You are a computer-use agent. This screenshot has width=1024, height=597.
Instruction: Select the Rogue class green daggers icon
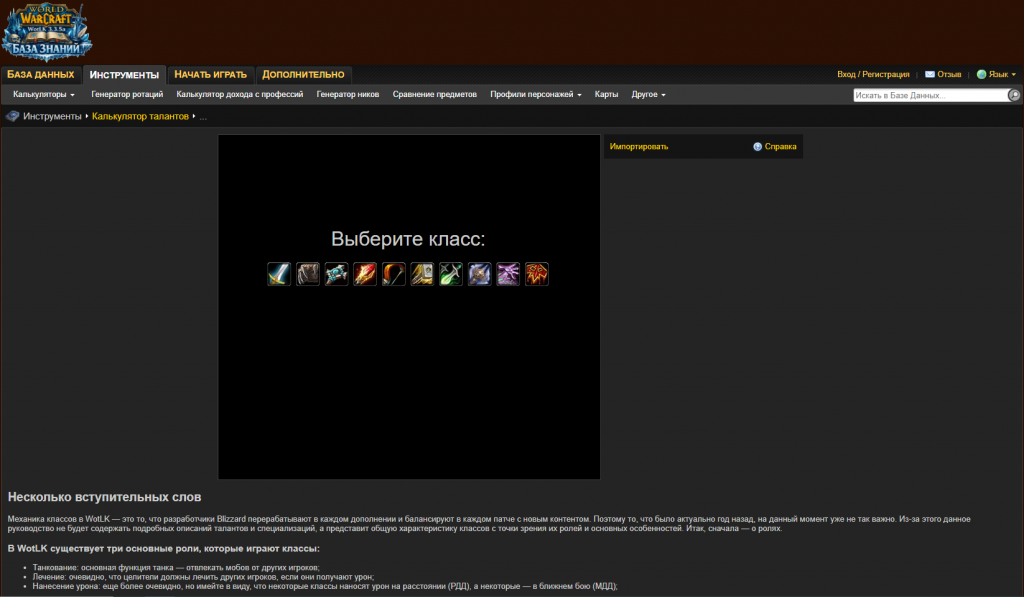coord(451,274)
